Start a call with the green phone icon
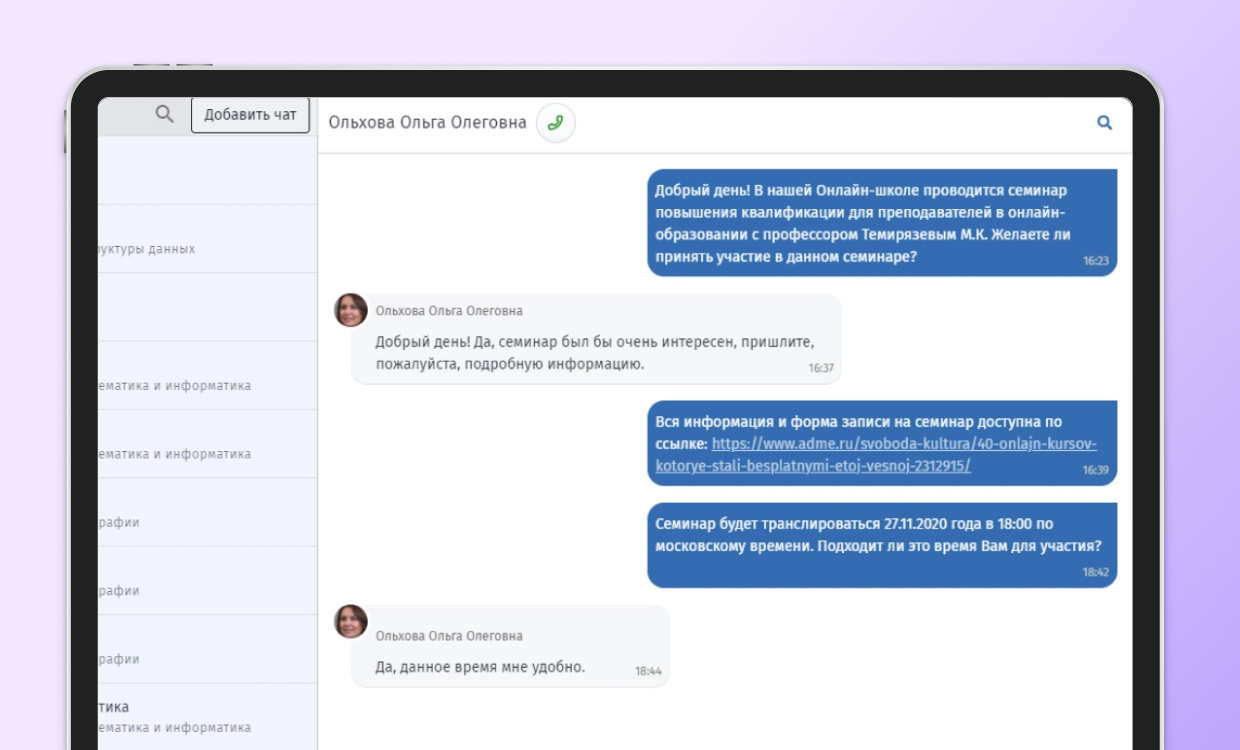Viewport: 1240px width, 750px height. coord(556,123)
